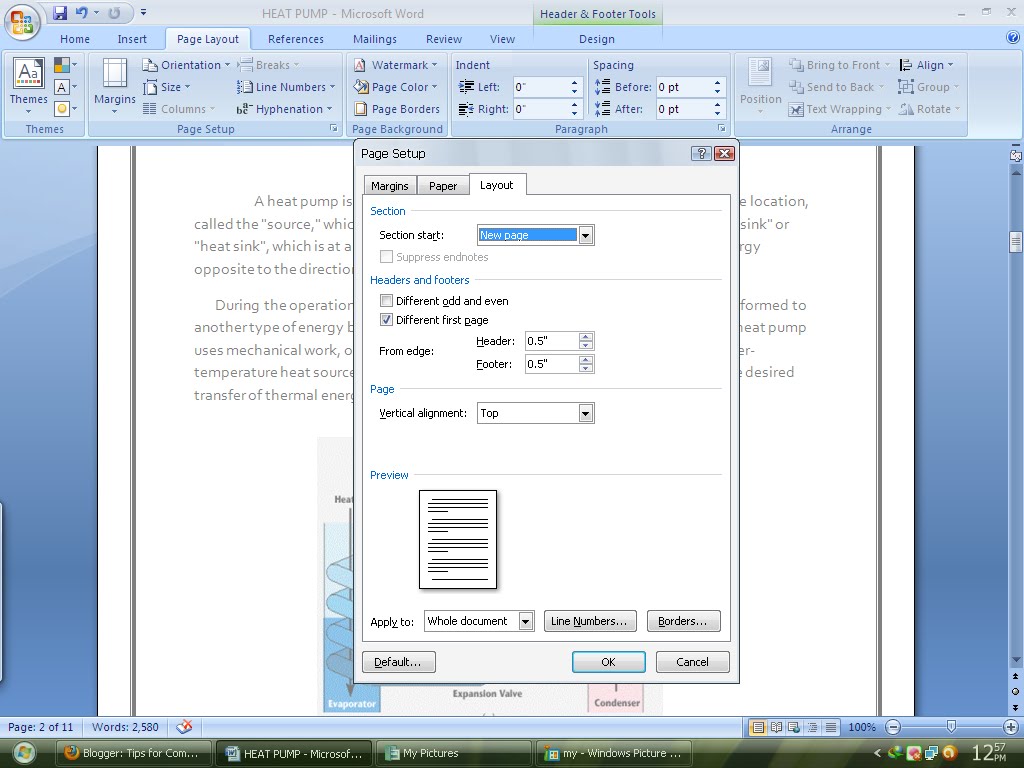Image resolution: width=1024 pixels, height=768 pixels.
Task: Open Theme Colors icon
Action: 65,65
